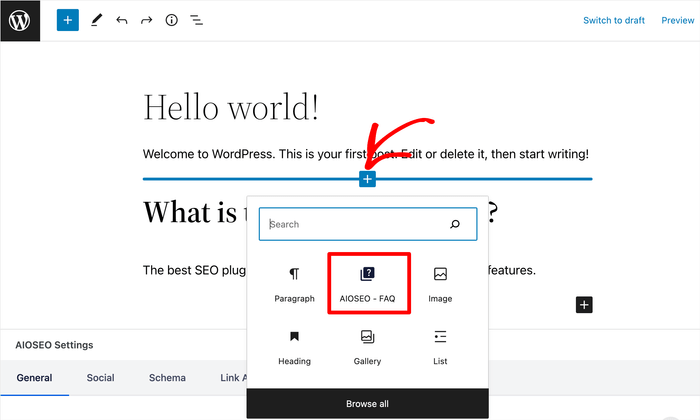Viewport: 700px width, 420px height.
Task: Click the Welcome to WordPress paragraph
Action: pos(366,154)
